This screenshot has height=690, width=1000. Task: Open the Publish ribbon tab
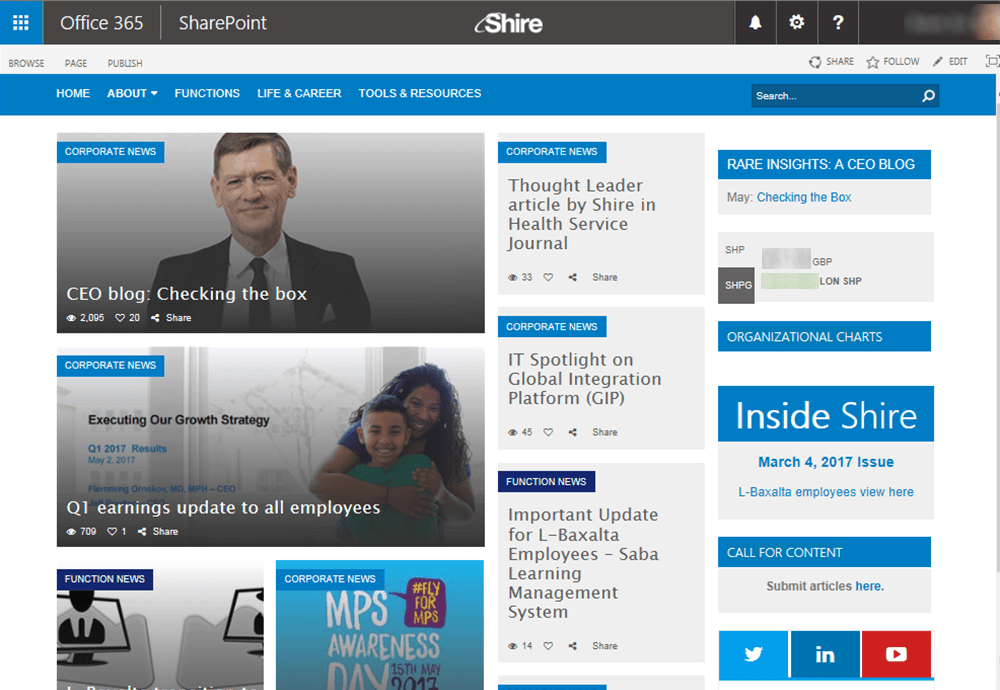(x=125, y=63)
